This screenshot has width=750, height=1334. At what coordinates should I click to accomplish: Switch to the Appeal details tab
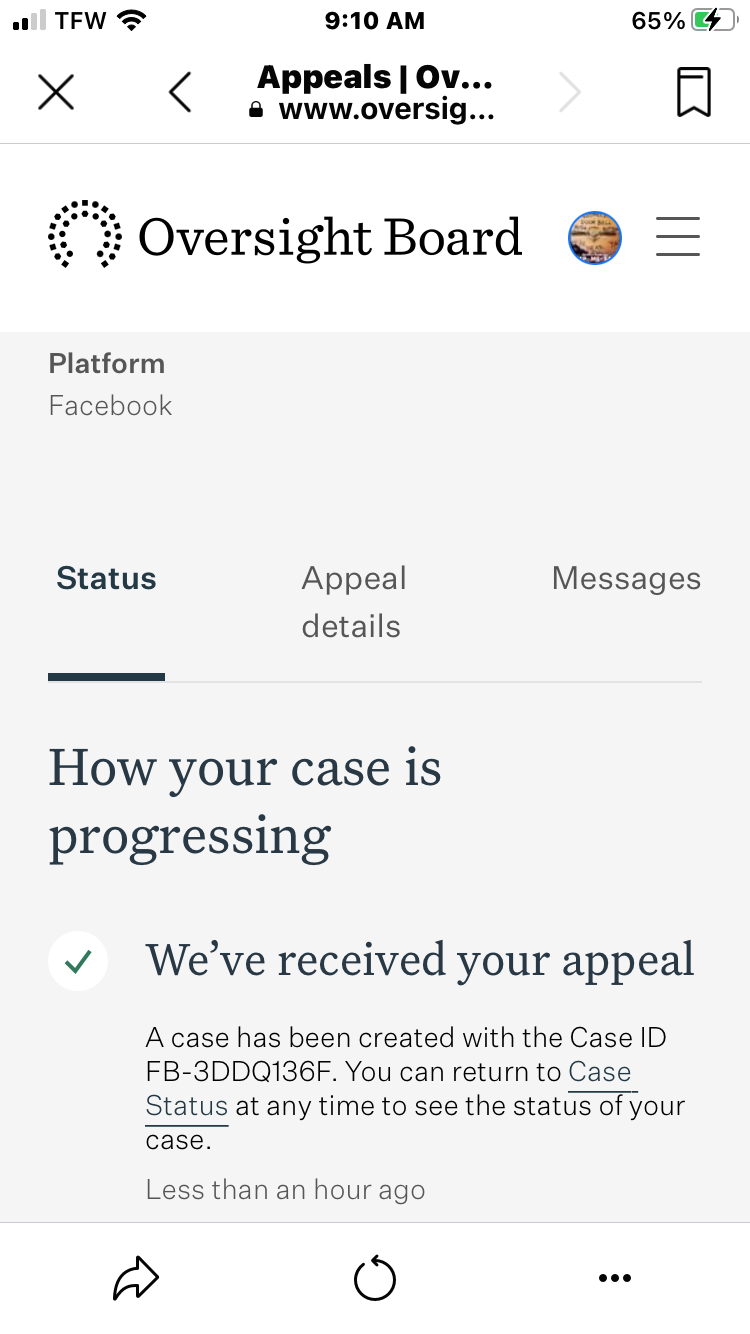[x=353, y=602]
